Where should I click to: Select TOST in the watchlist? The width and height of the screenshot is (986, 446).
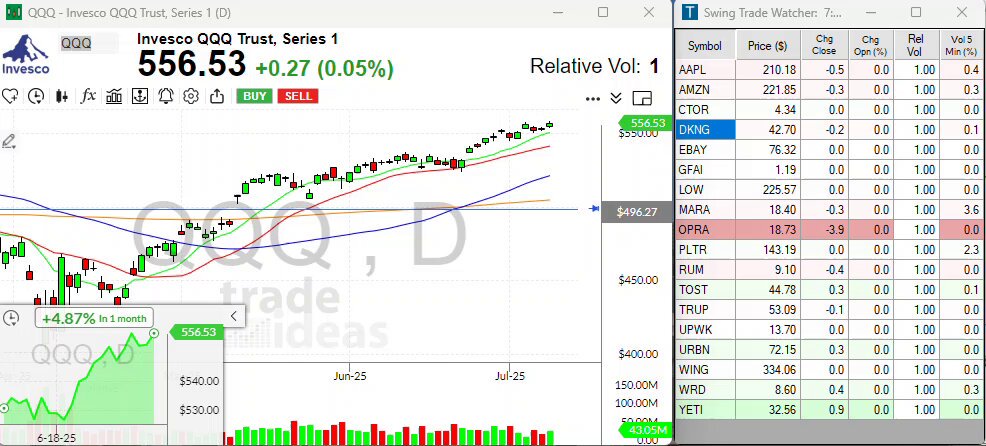pos(704,289)
